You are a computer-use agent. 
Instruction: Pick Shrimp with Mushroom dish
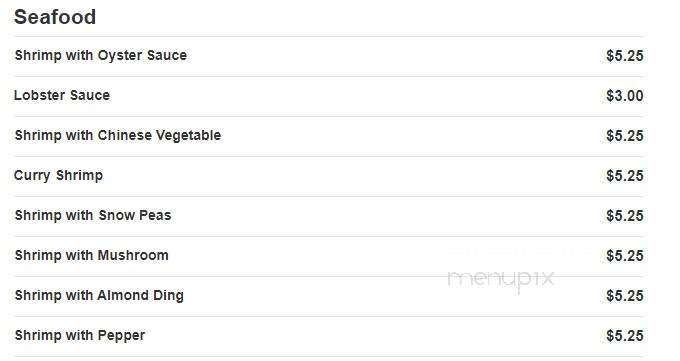pos(92,255)
